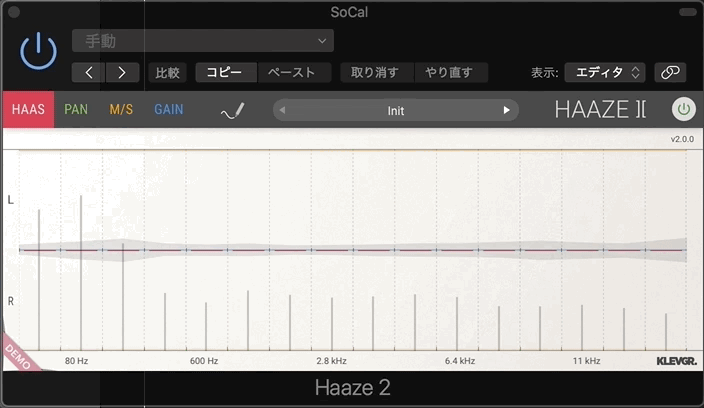Image resolution: width=704 pixels, height=408 pixels.
Task: Open the エディタ view dropdown
Action: point(605,73)
